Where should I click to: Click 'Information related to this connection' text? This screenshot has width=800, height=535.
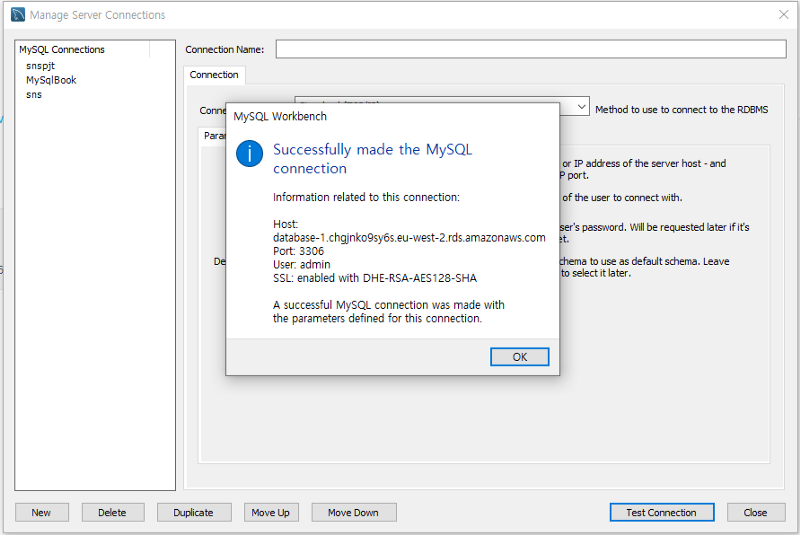tap(366, 197)
